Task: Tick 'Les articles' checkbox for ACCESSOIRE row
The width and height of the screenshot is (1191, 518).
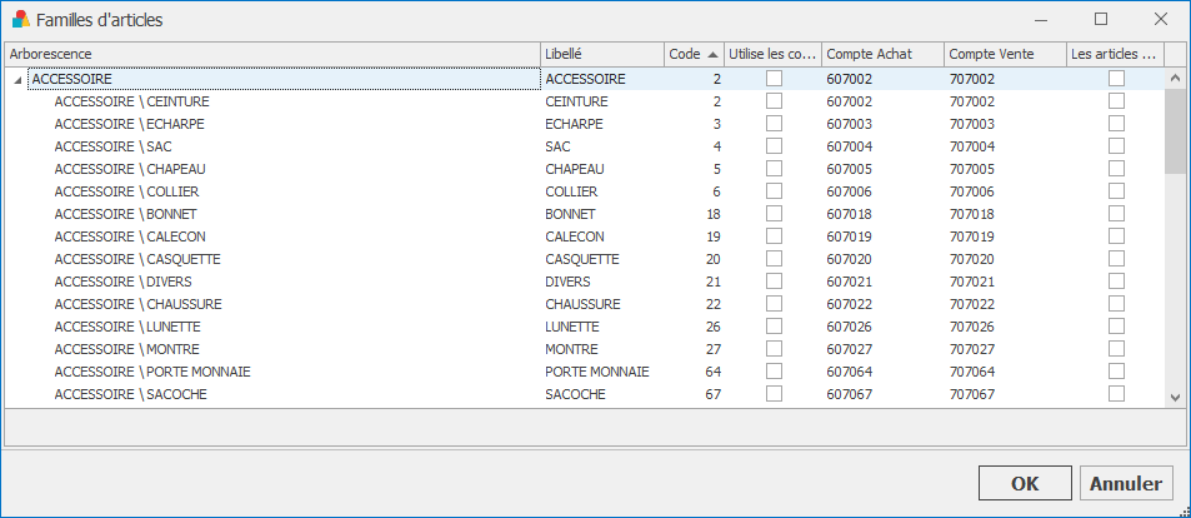Action: pyautogui.click(x=1116, y=78)
